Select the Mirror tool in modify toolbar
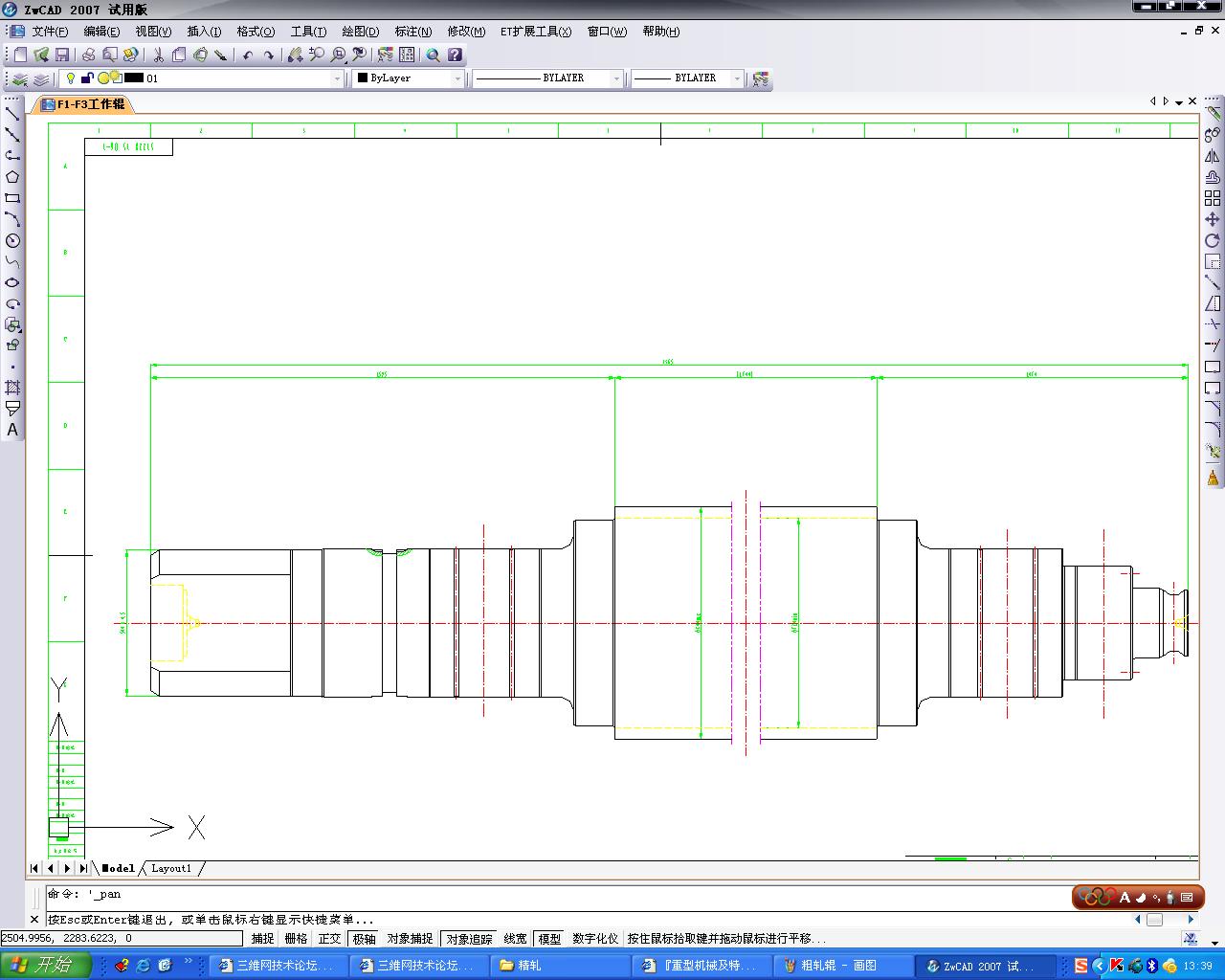Image resolution: width=1225 pixels, height=980 pixels. (x=1213, y=156)
